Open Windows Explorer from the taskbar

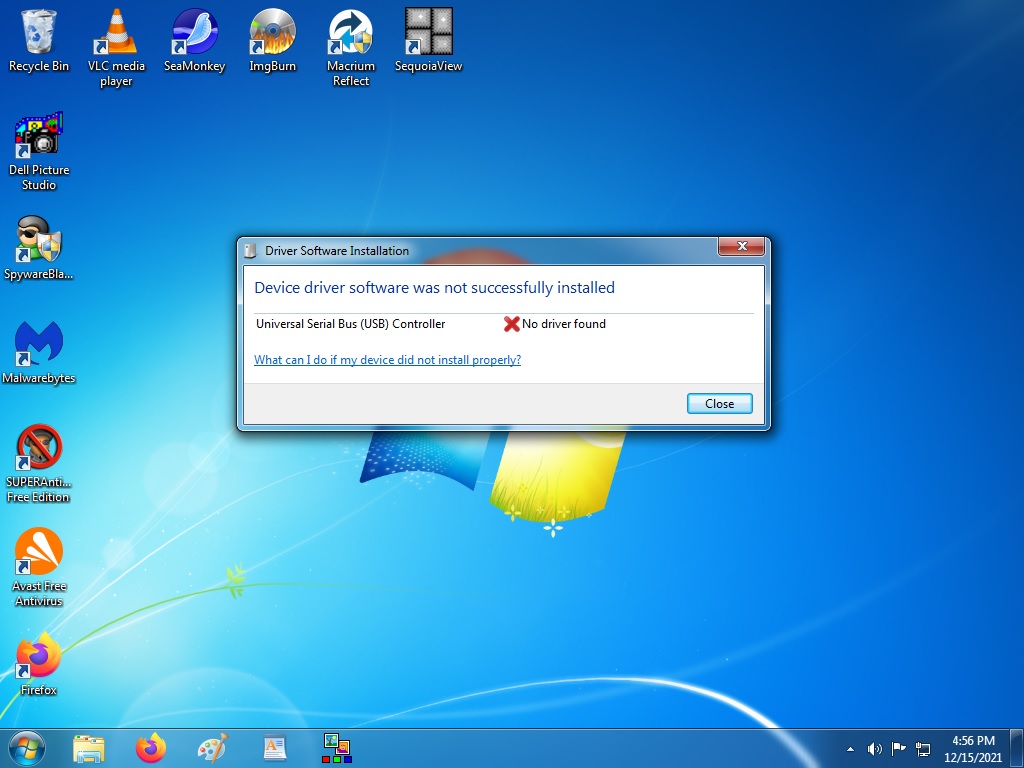[89, 748]
